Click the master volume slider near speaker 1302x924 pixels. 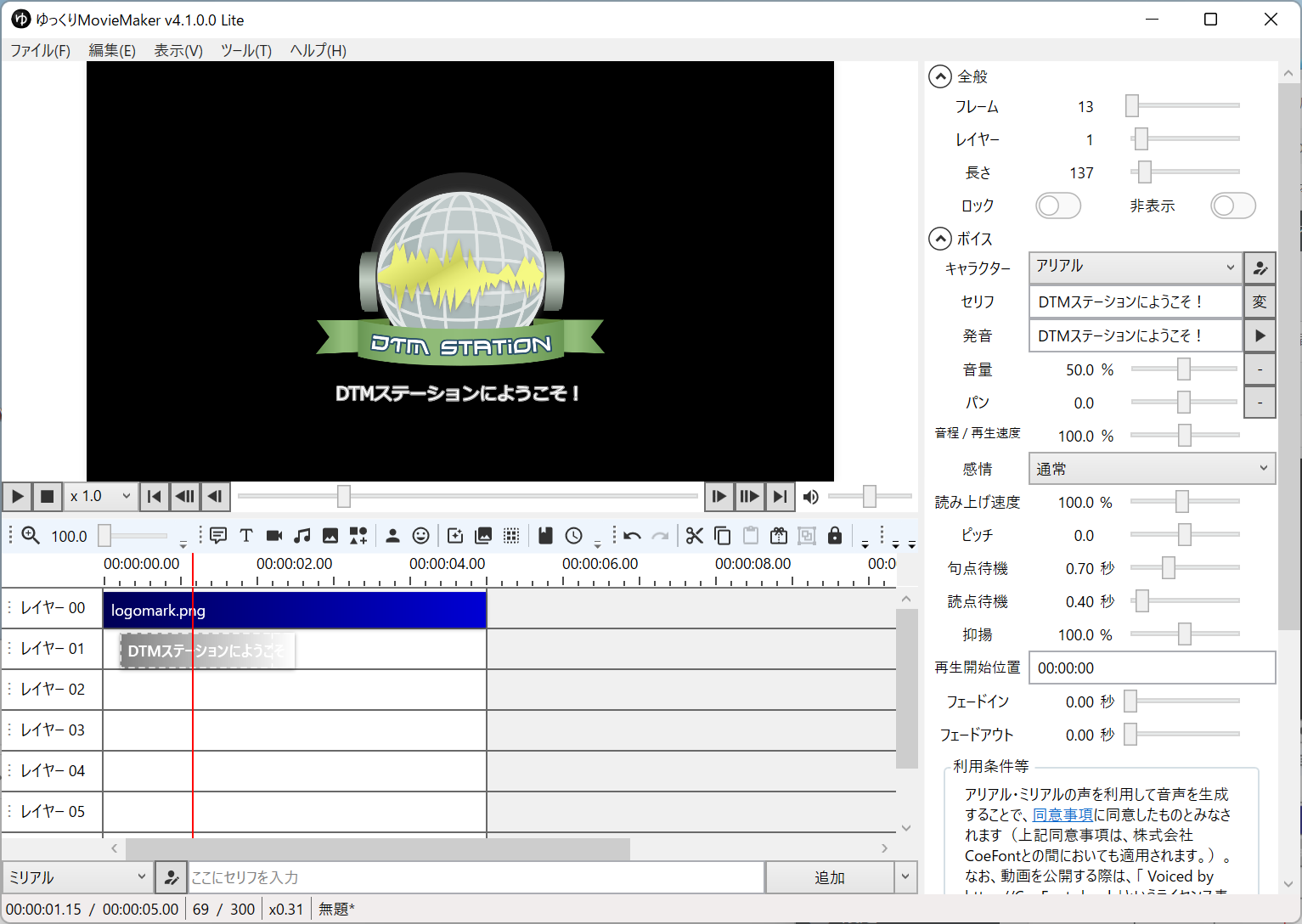[870, 496]
